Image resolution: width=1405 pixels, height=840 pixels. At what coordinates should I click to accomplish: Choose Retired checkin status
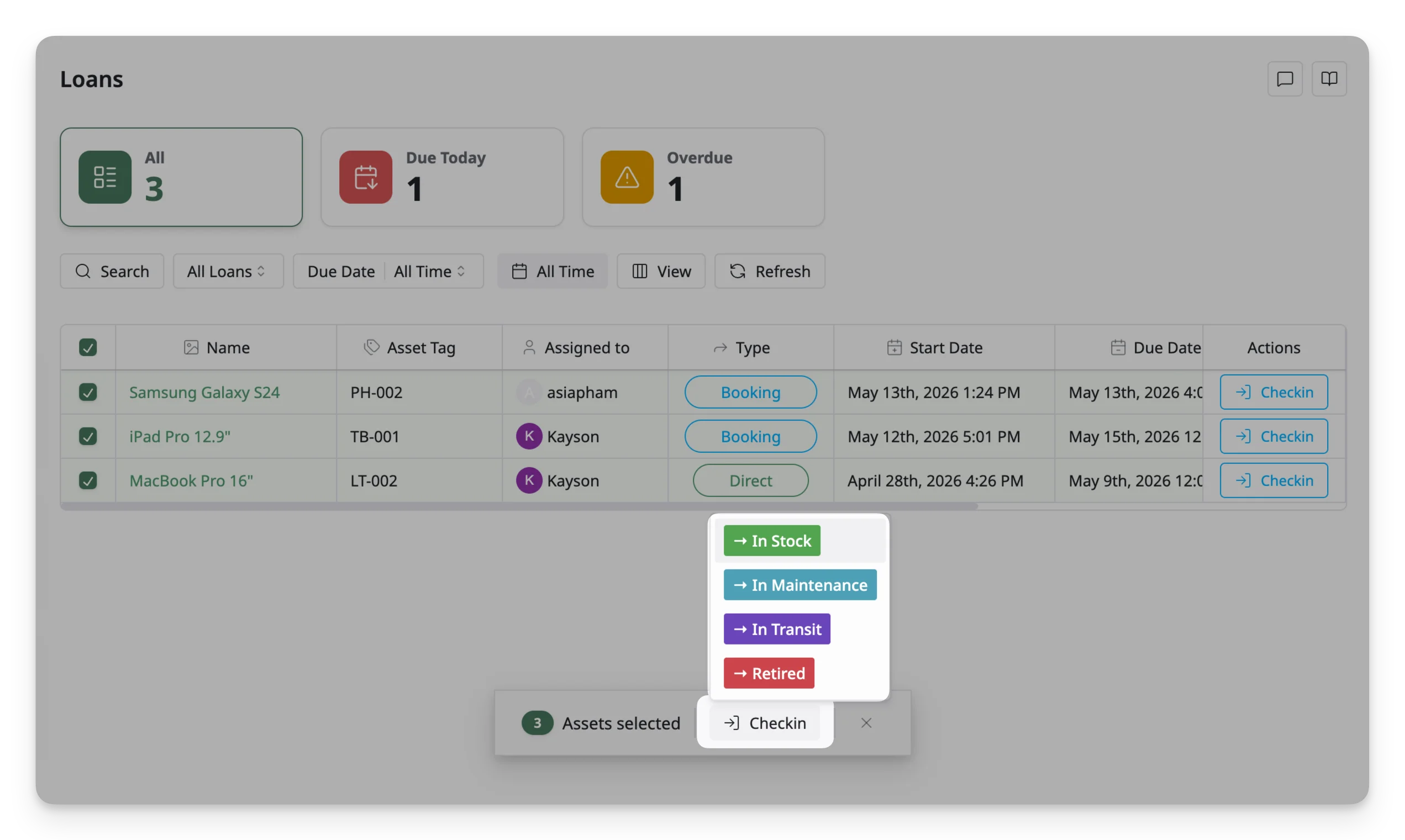[x=769, y=673]
